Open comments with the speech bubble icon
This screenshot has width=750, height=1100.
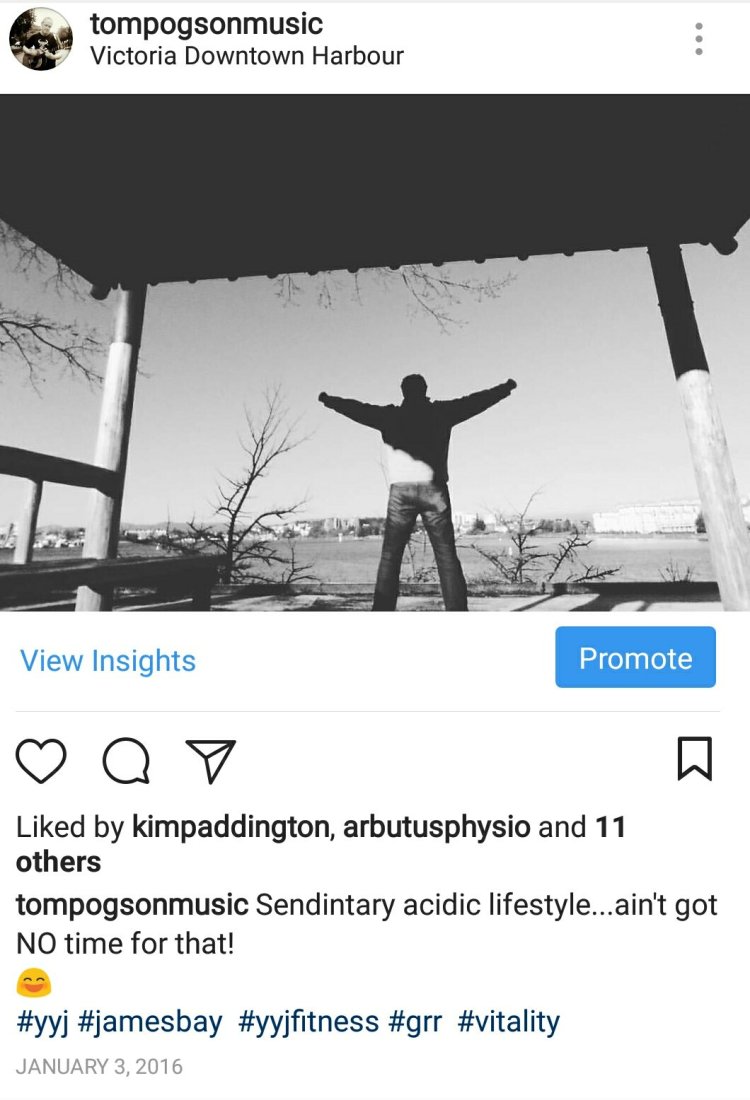[x=126, y=760]
